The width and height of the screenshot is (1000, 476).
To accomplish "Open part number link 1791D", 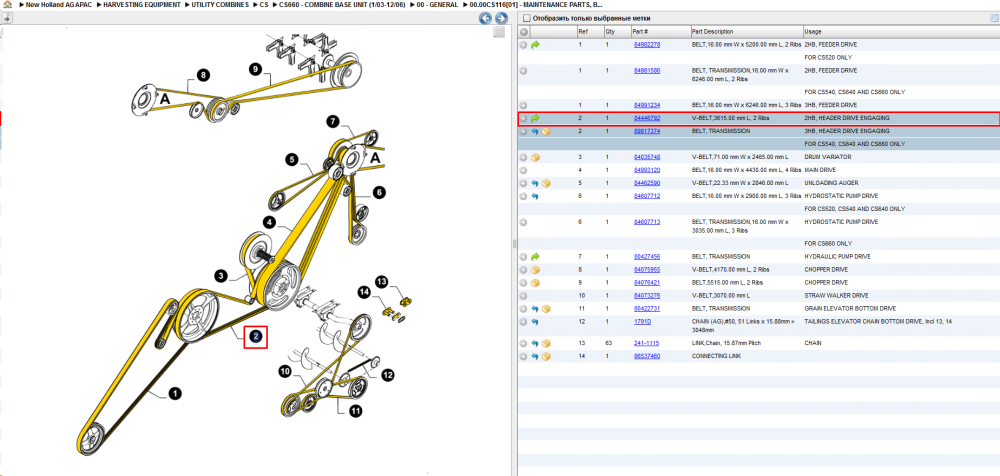I will coord(642,322).
